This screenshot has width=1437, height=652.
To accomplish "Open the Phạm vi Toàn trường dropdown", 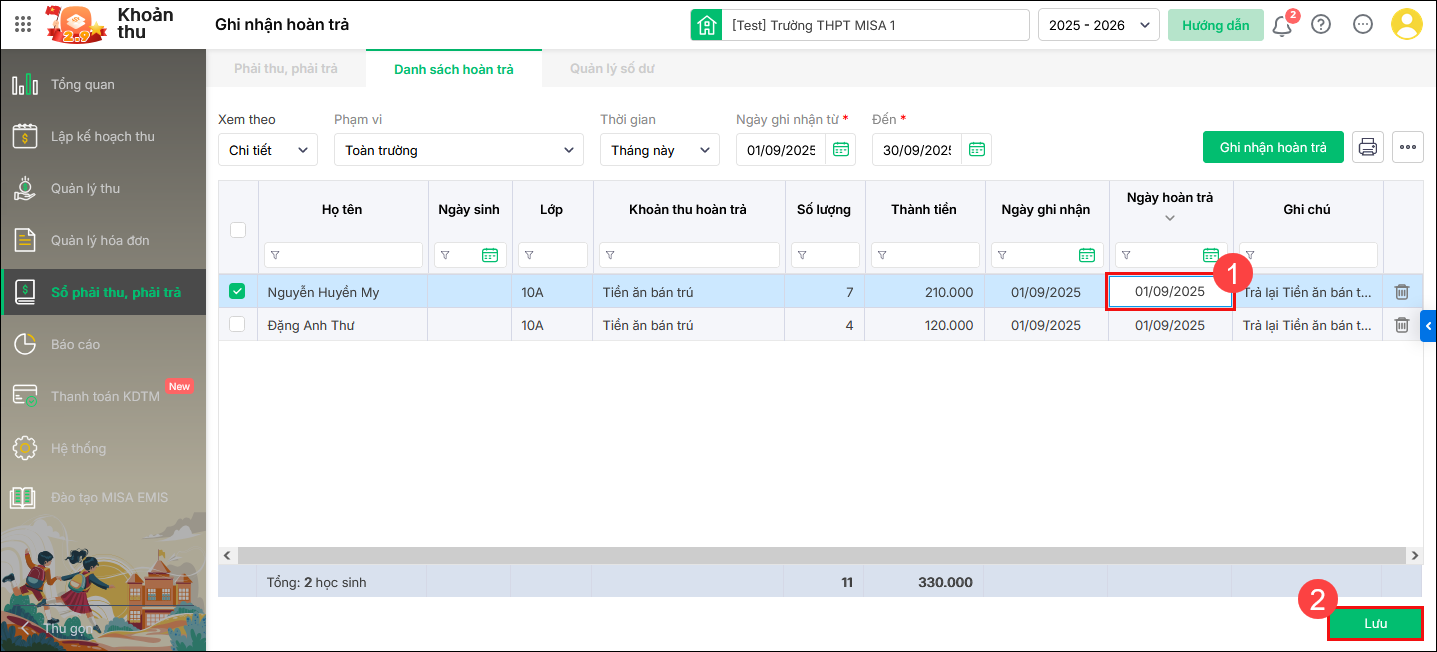I will [x=459, y=150].
